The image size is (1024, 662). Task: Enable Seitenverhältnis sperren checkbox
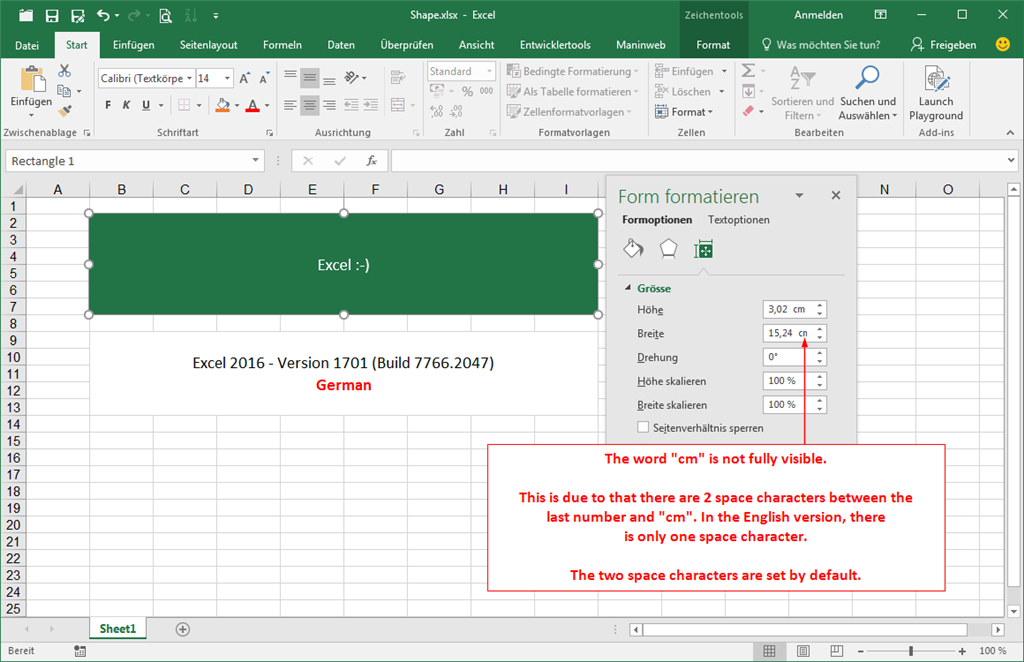coord(643,428)
